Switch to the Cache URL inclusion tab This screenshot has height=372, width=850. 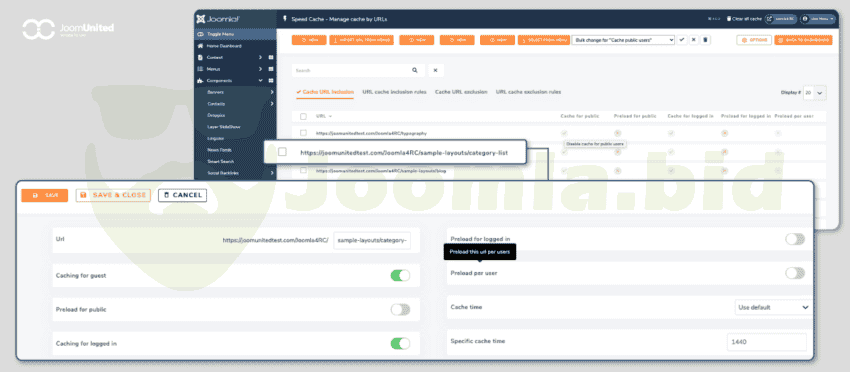(325, 92)
